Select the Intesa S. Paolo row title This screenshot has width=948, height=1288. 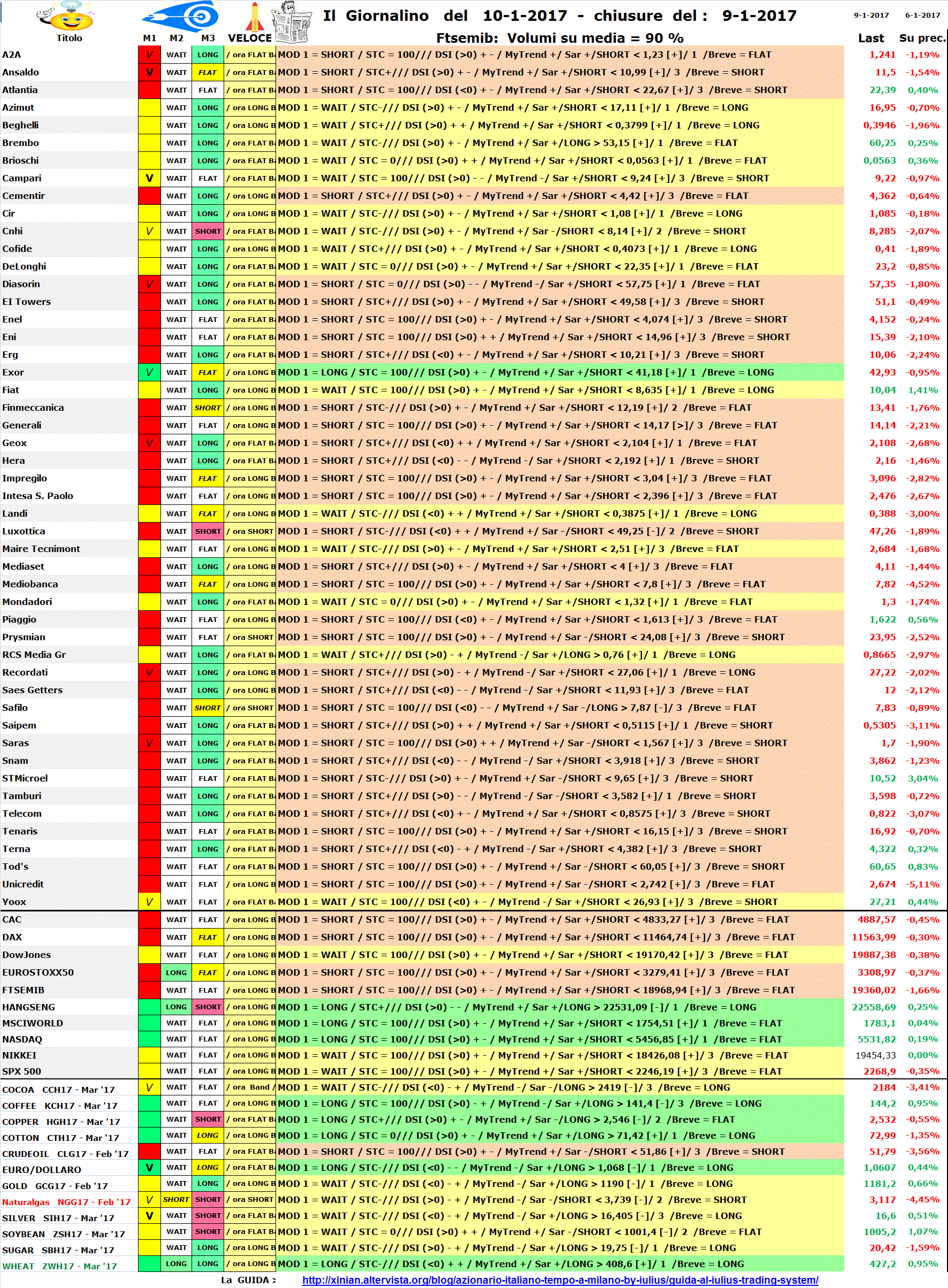[x=37, y=496]
